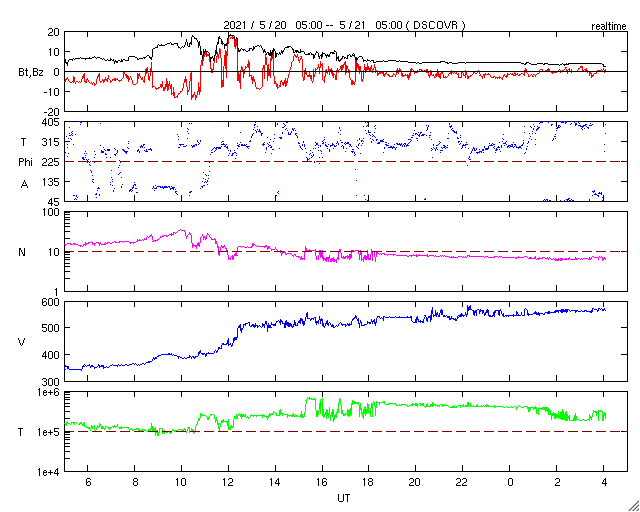
Task: Click the "405" tick on the Phi axis
Action: point(51,122)
